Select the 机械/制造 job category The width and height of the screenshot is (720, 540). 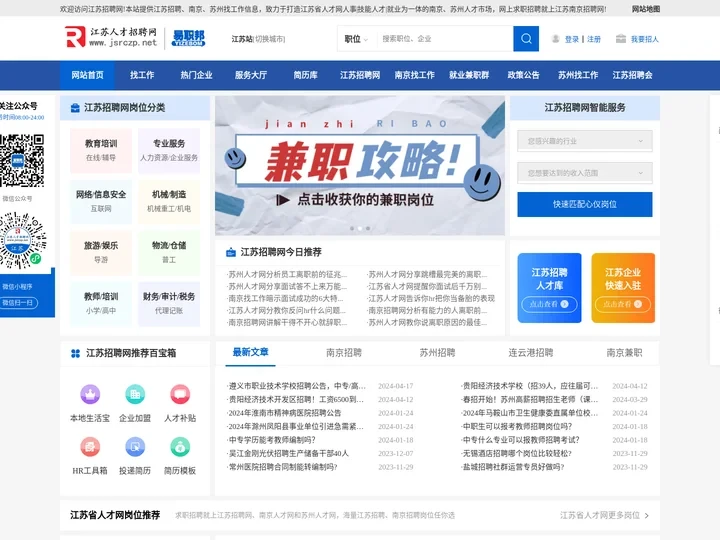(x=169, y=201)
